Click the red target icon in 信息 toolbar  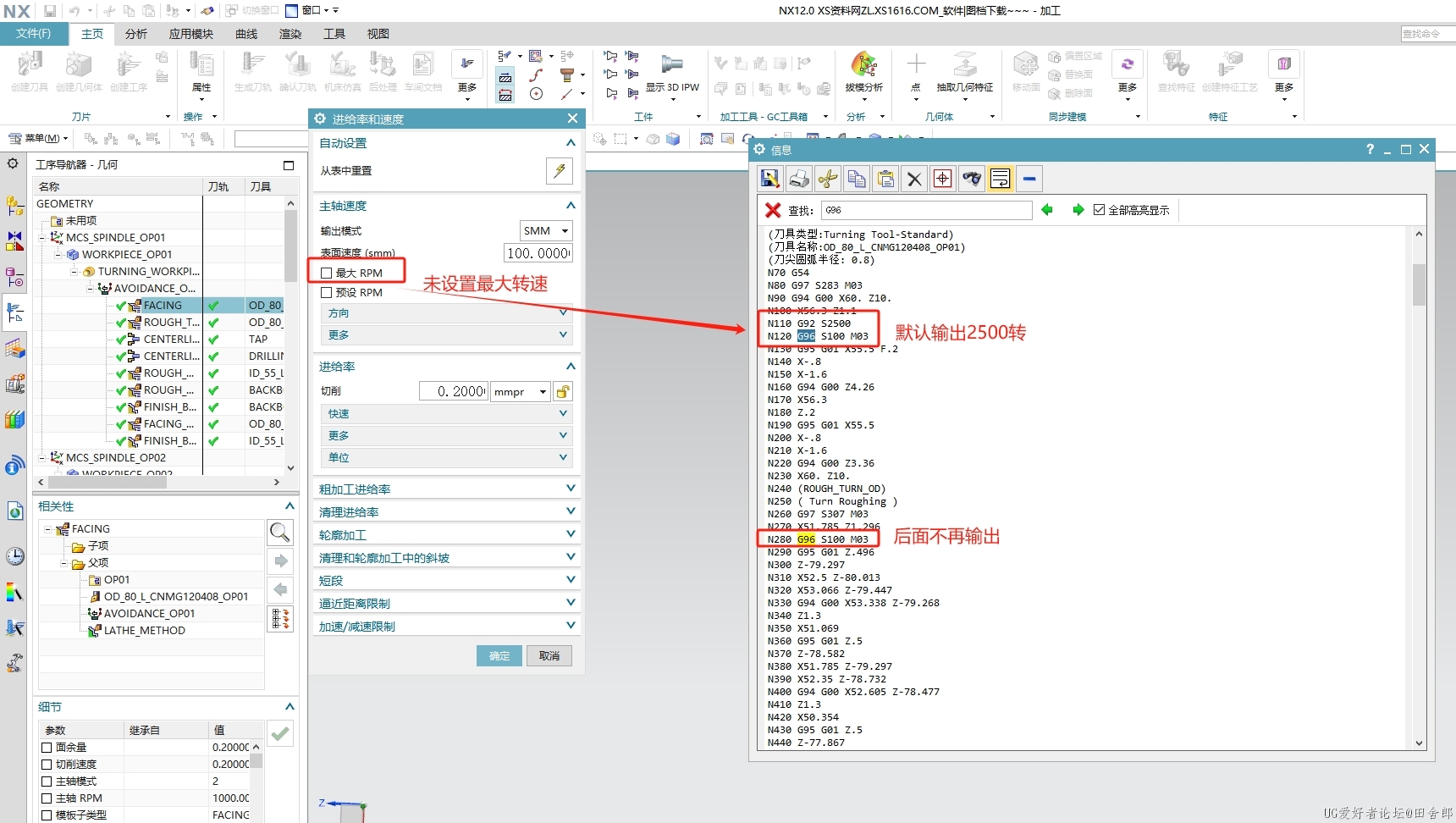943,179
